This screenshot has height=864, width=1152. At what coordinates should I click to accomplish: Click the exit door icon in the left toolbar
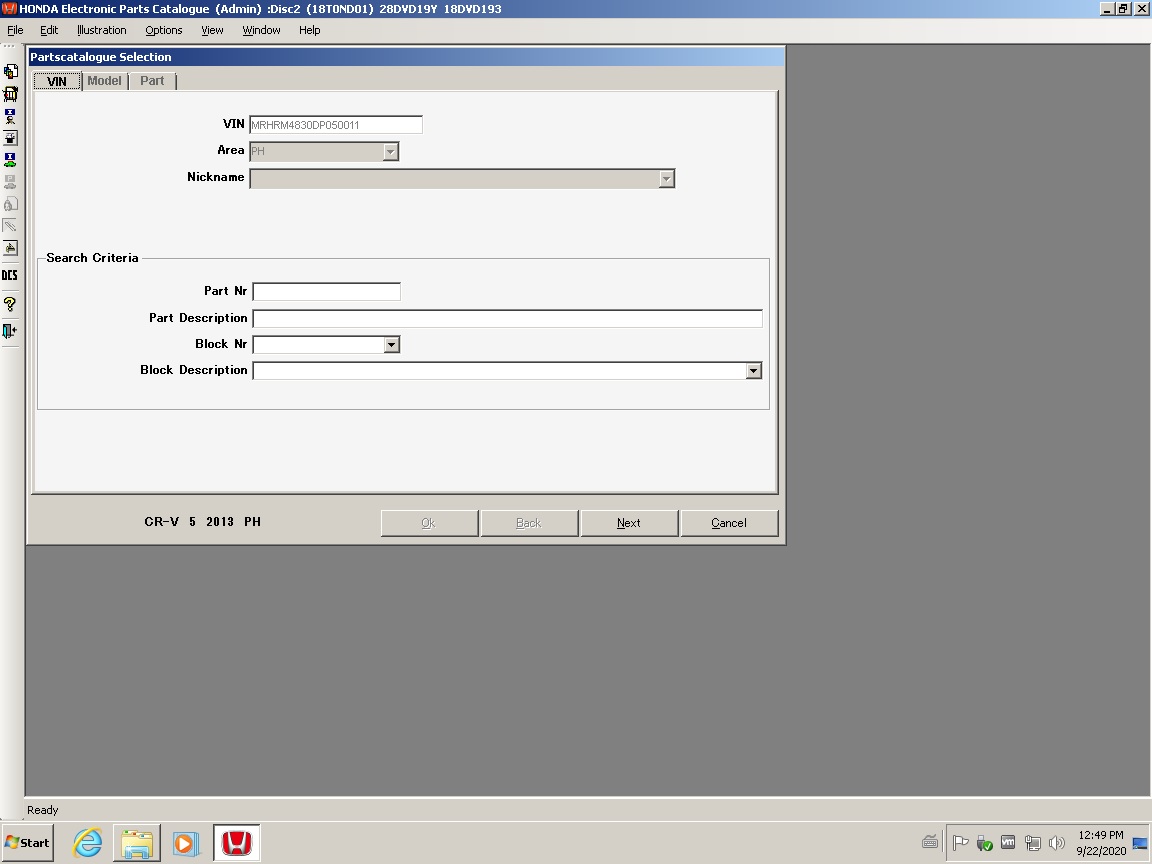point(10,331)
